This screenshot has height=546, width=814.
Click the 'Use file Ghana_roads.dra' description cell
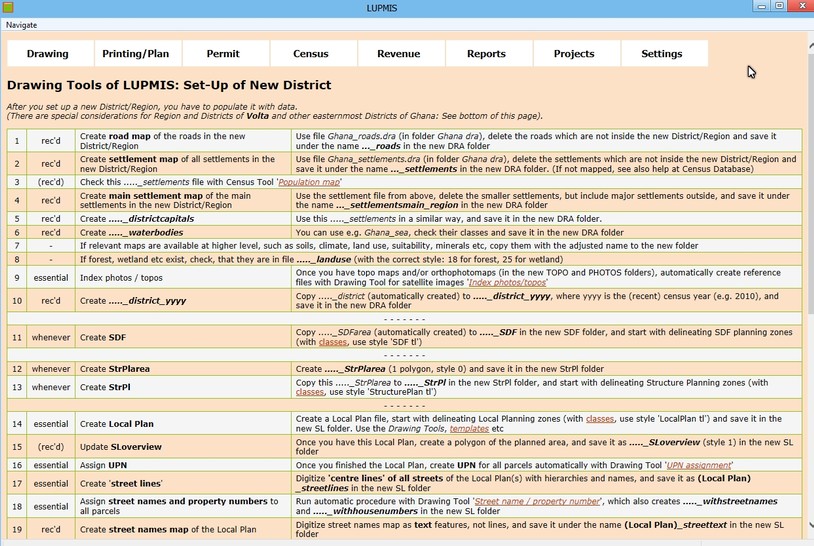(547, 141)
